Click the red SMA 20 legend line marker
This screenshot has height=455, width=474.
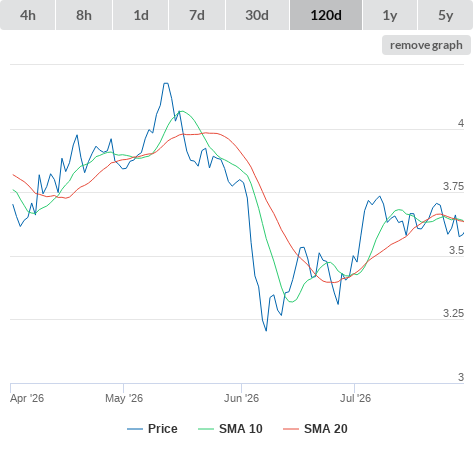(x=291, y=429)
